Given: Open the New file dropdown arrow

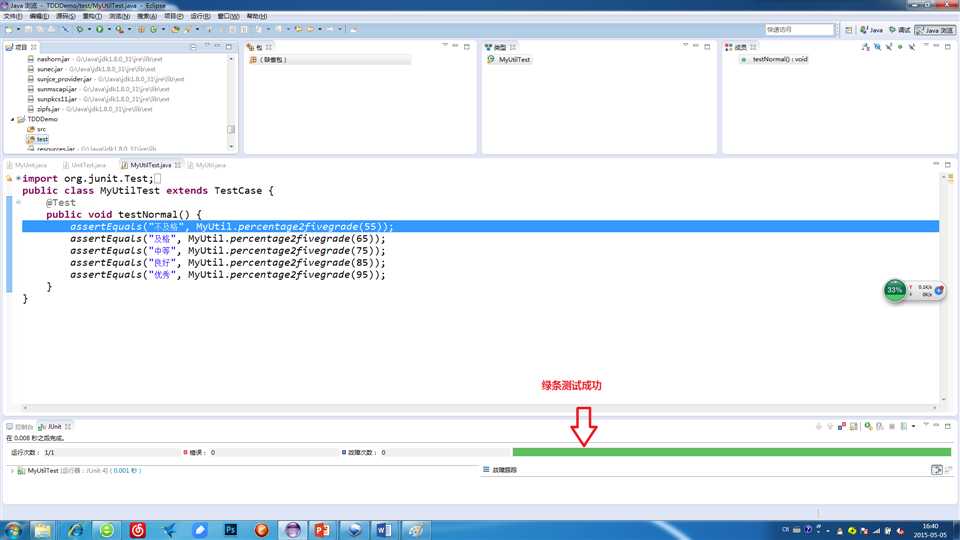Looking at the screenshot, I should tap(18, 29).
